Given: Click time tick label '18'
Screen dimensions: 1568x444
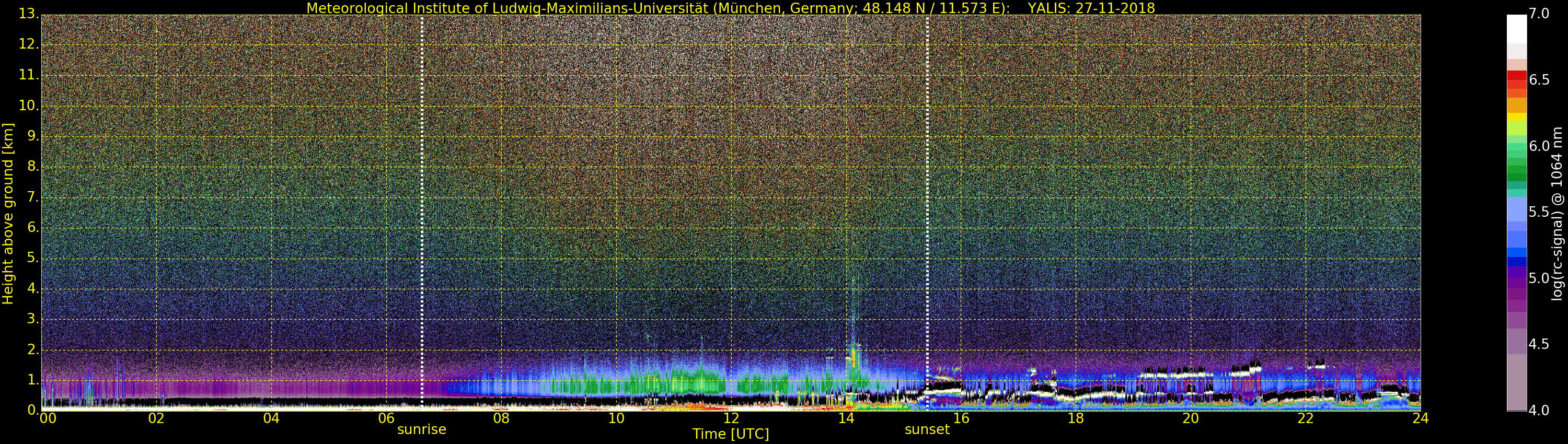Looking at the screenshot, I should [1076, 418].
